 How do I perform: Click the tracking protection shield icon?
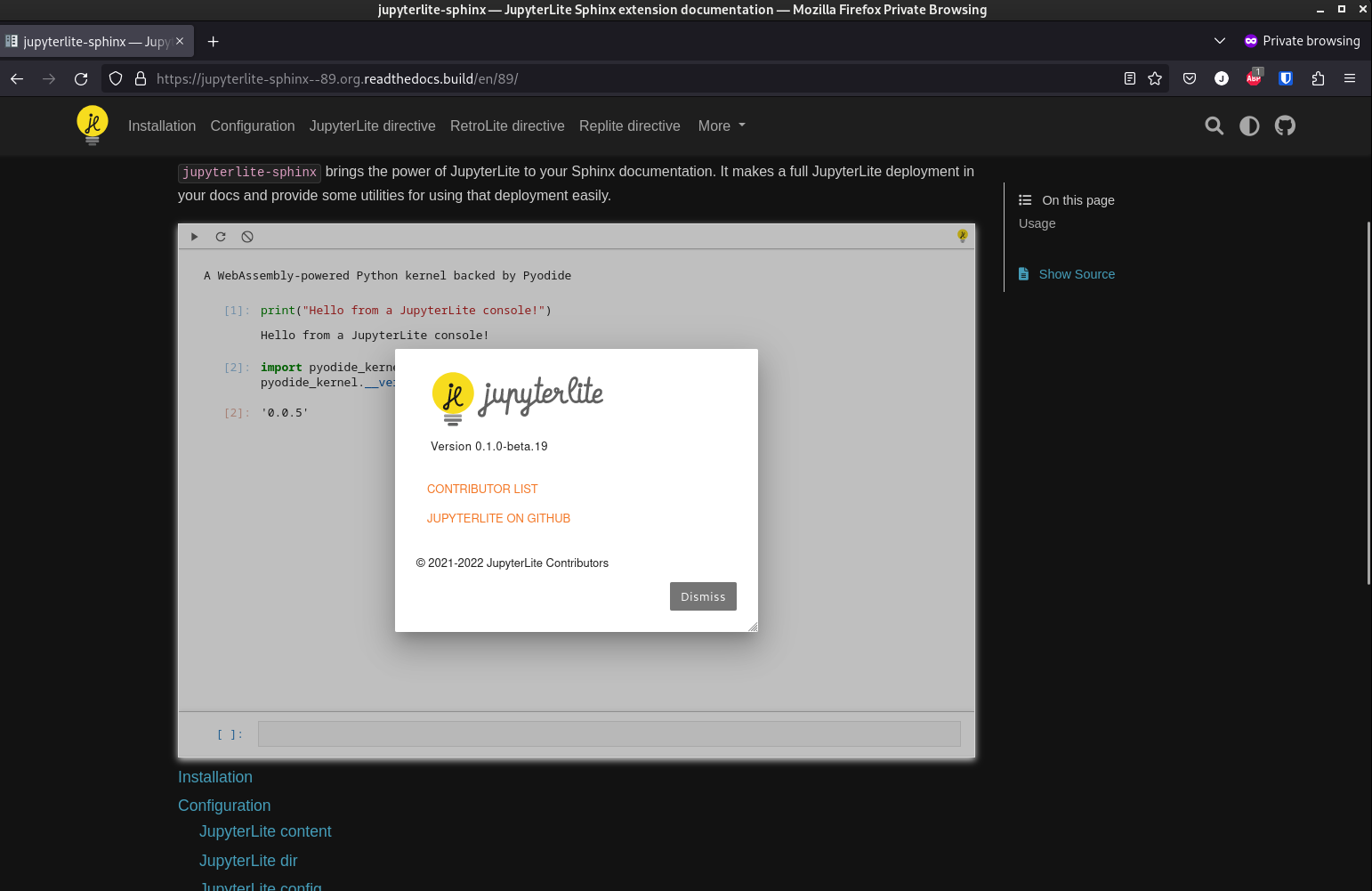click(116, 78)
